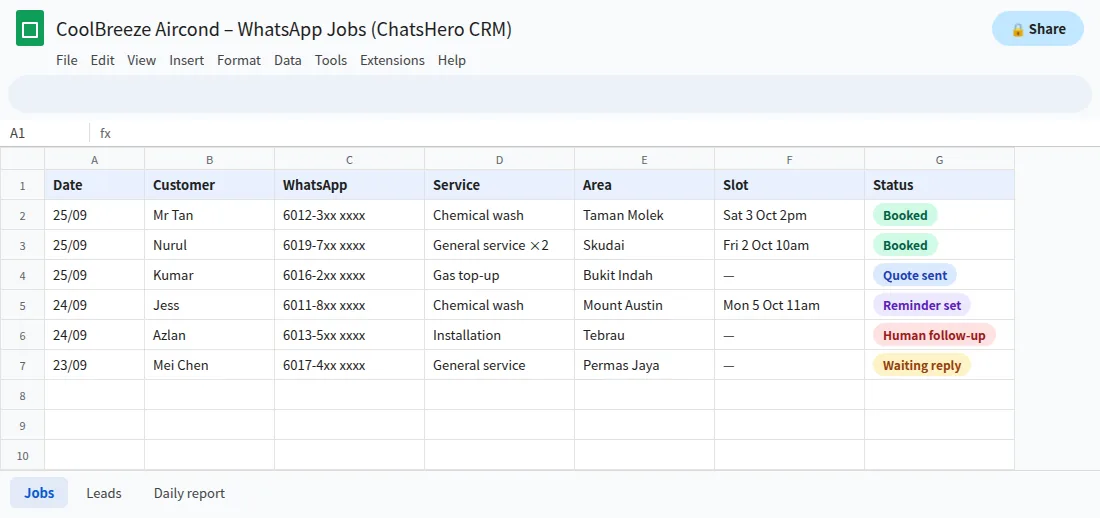
Task: Click the Booked status in Mr Tan's row
Action: pyautogui.click(x=905, y=215)
